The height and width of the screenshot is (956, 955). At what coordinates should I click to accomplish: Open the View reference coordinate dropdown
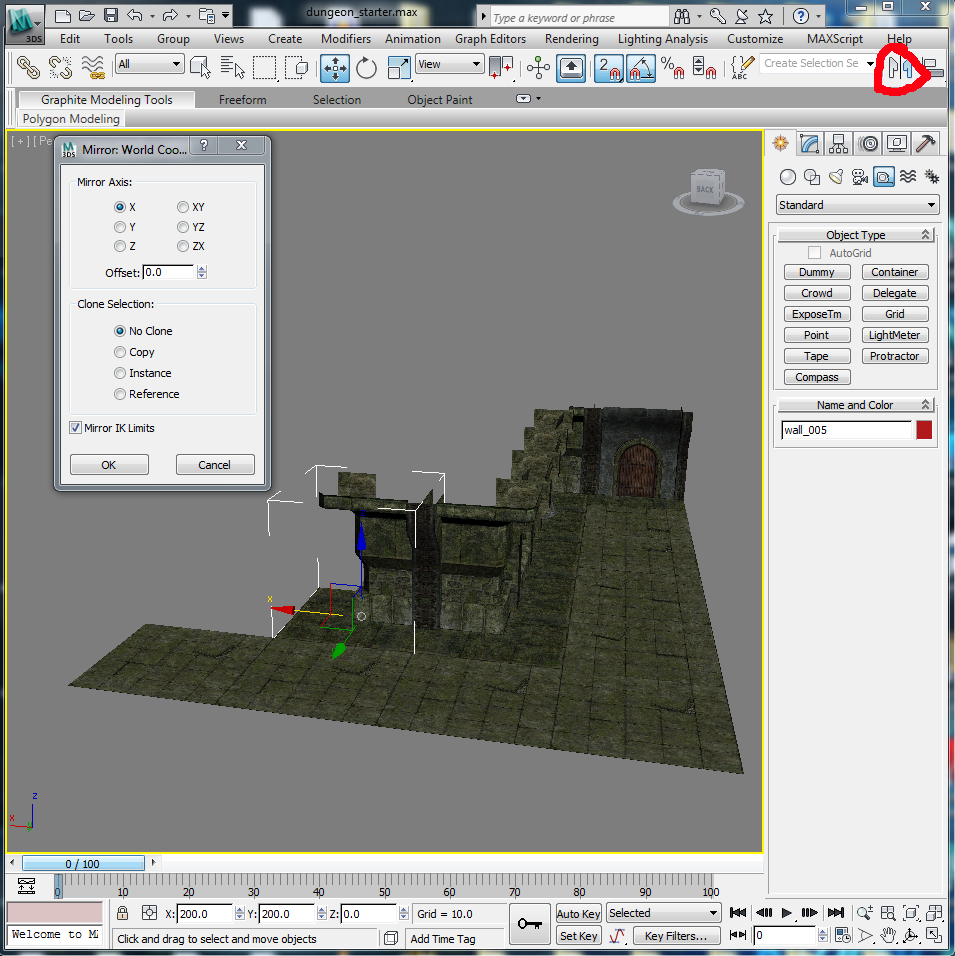click(x=450, y=64)
